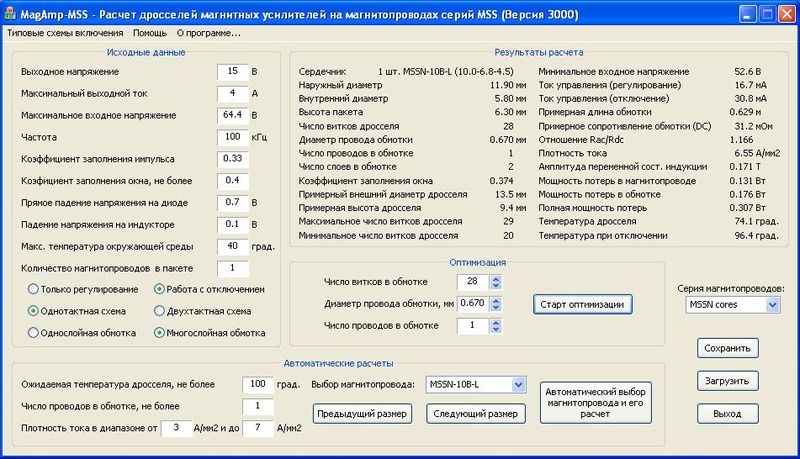Focus the Плотность тока lower limit field
The width and height of the screenshot is (800, 459).
(177, 428)
